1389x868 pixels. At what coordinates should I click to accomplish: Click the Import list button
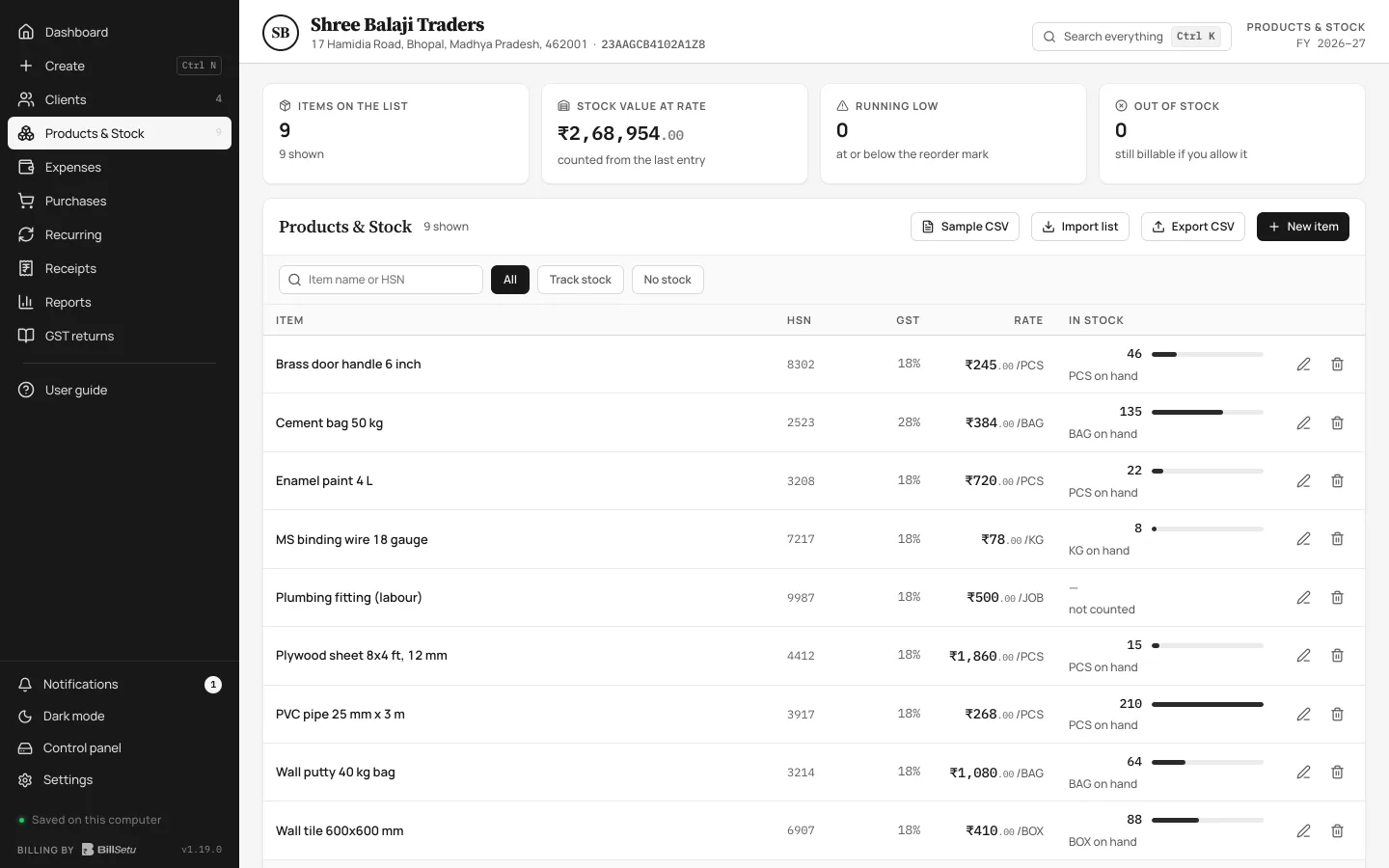(1080, 227)
